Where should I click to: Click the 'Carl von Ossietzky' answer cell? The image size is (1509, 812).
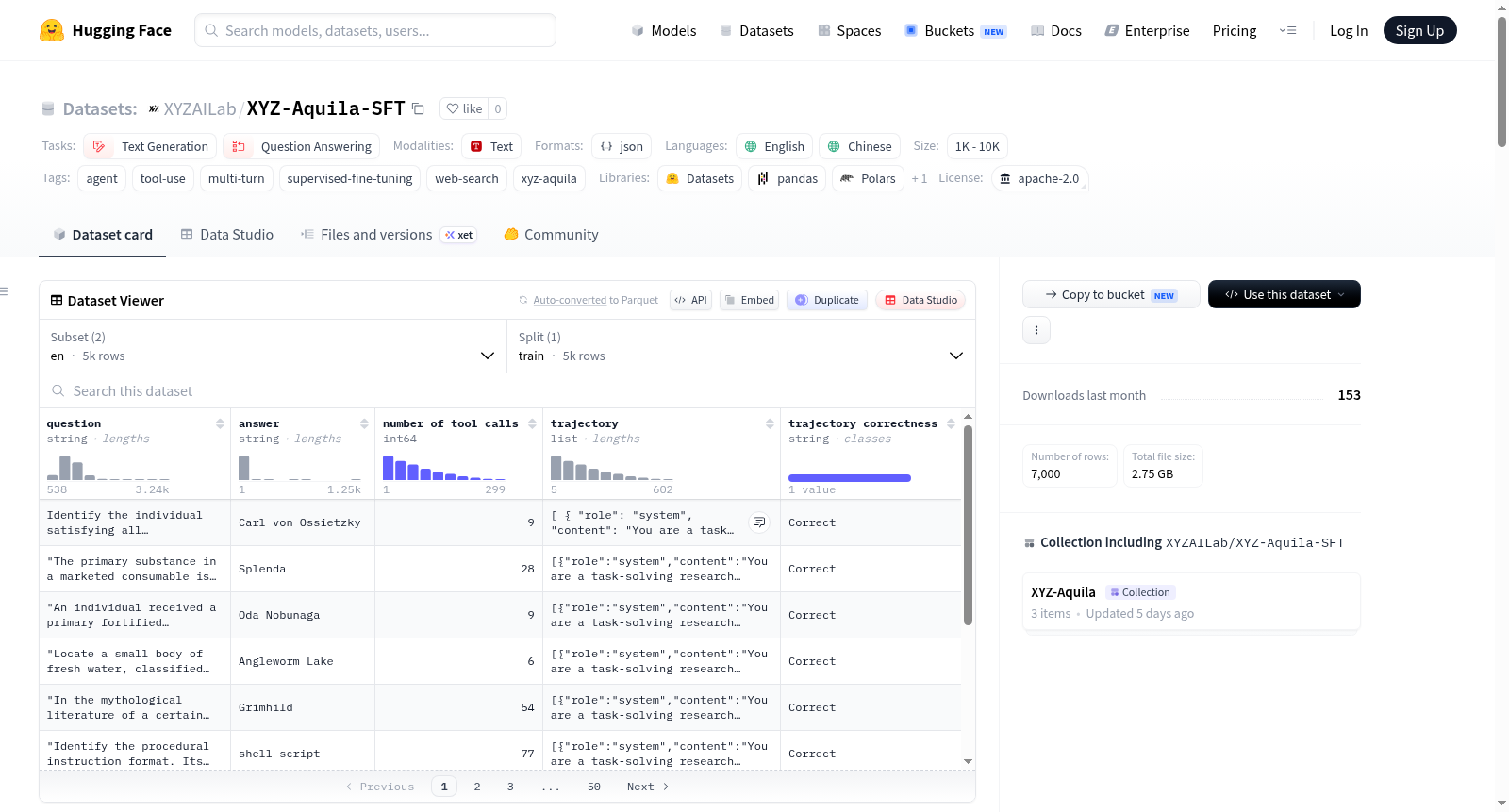coord(303,522)
